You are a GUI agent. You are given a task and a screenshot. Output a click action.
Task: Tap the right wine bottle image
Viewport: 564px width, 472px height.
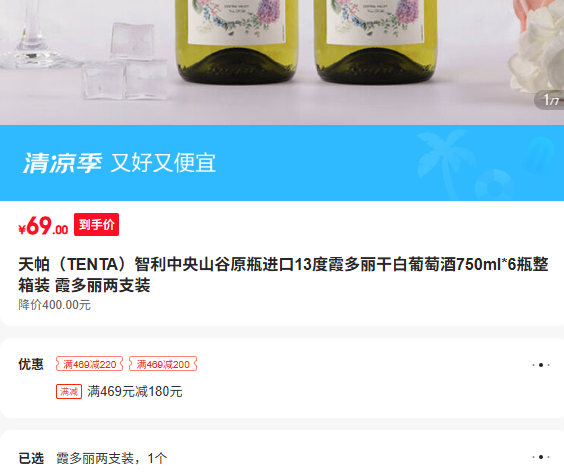[376, 41]
